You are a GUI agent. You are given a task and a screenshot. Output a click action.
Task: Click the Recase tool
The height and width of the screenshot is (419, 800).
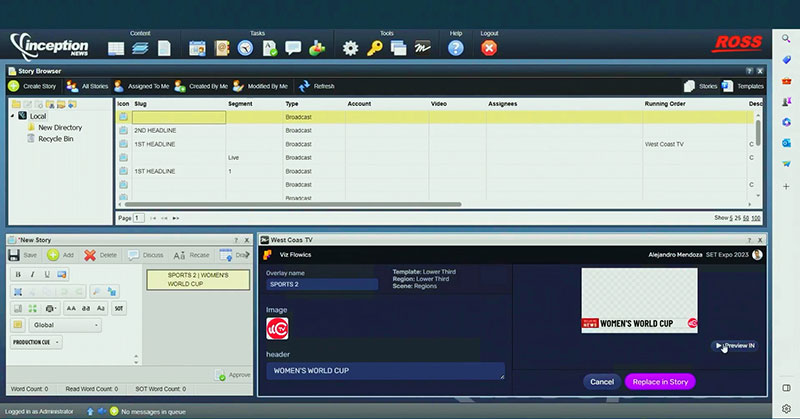coord(191,255)
